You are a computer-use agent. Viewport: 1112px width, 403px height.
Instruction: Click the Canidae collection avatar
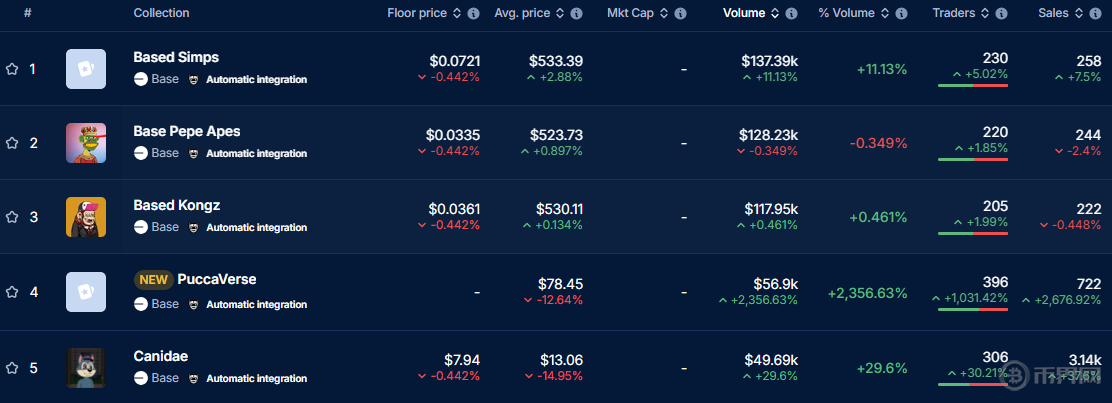click(x=86, y=368)
